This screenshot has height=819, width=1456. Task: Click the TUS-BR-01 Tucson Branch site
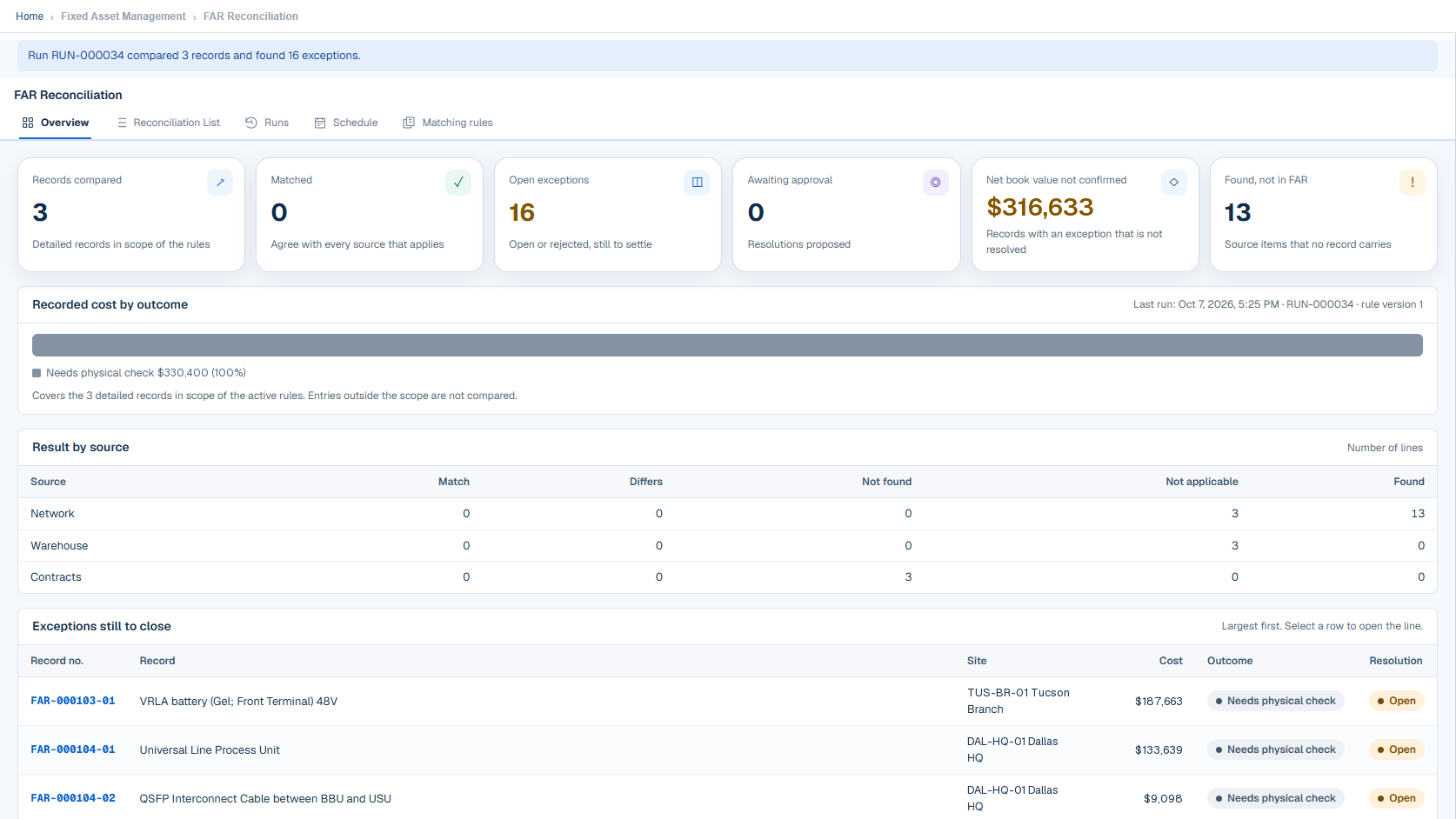point(1019,701)
